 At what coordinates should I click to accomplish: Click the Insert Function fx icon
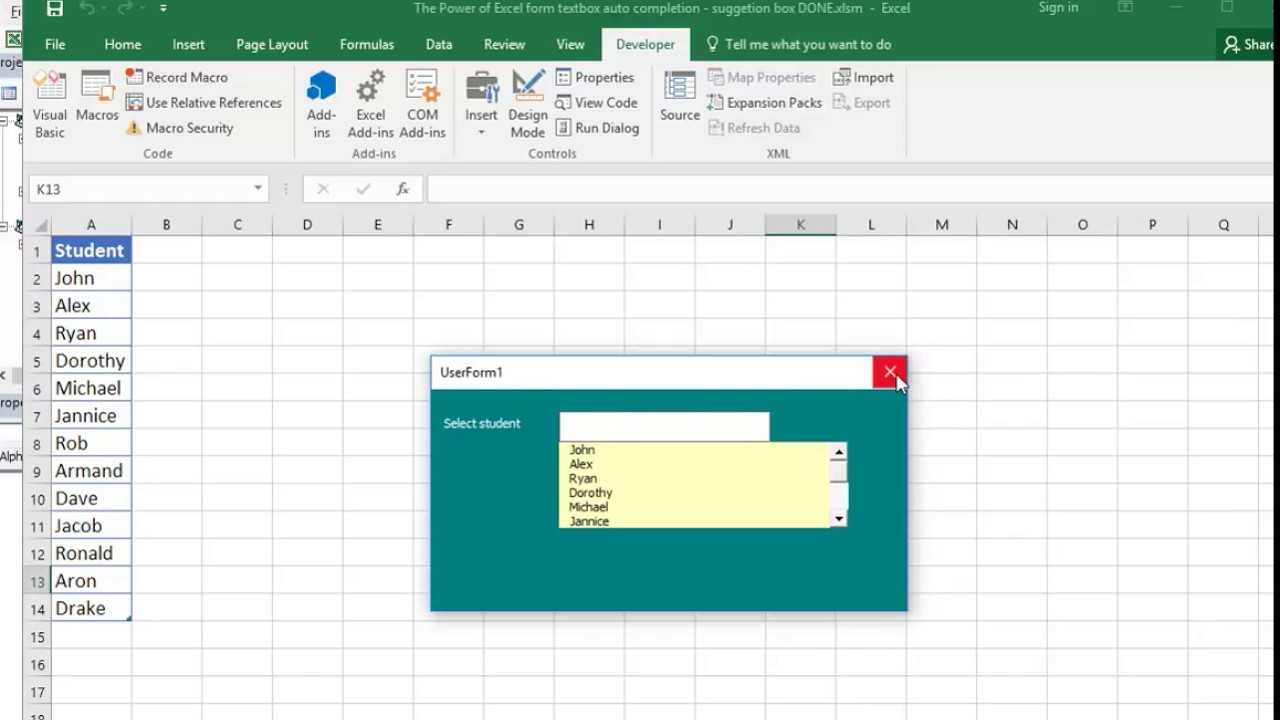403,189
